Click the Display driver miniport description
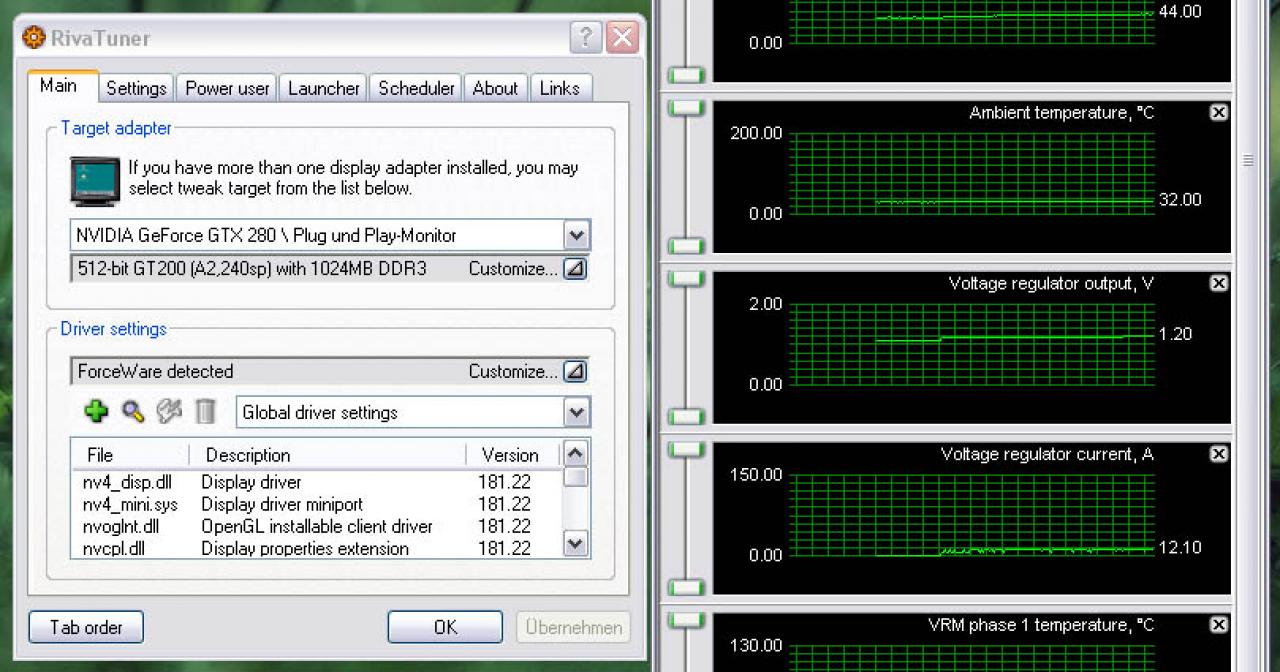Image resolution: width=1280 pixels, height=672 pixels. (x=282, y=504)
